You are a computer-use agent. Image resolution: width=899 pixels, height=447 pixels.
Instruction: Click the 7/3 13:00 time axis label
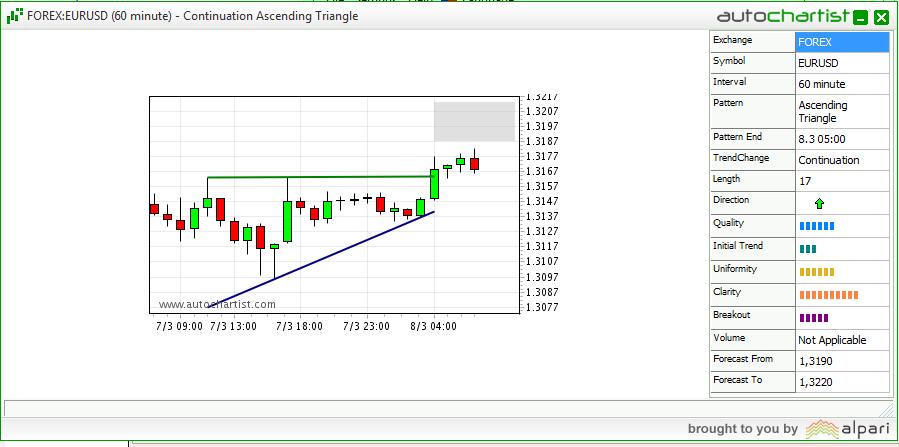coord(232,326)
